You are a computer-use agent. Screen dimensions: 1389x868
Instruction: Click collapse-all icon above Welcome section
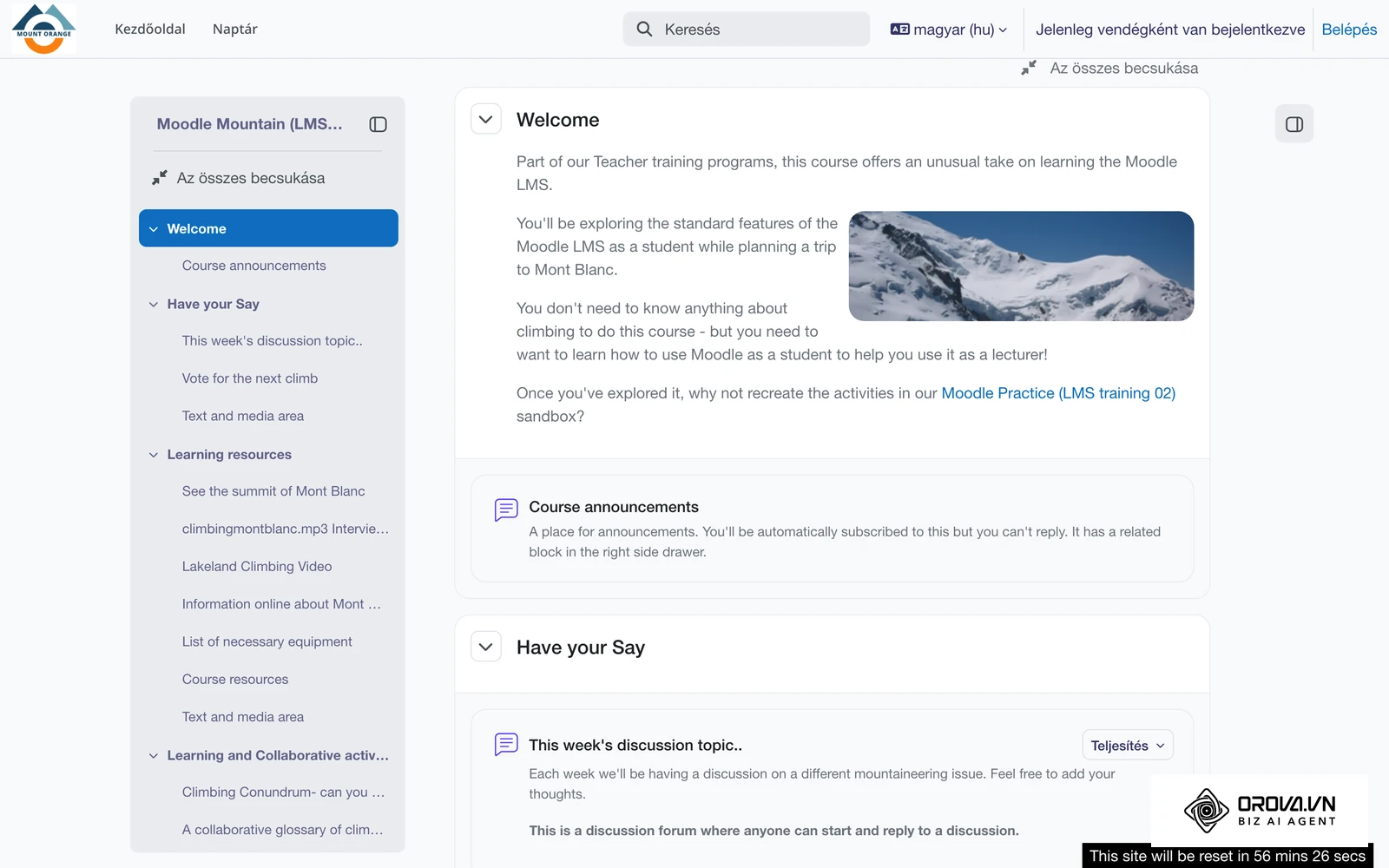click(1029, 68)
